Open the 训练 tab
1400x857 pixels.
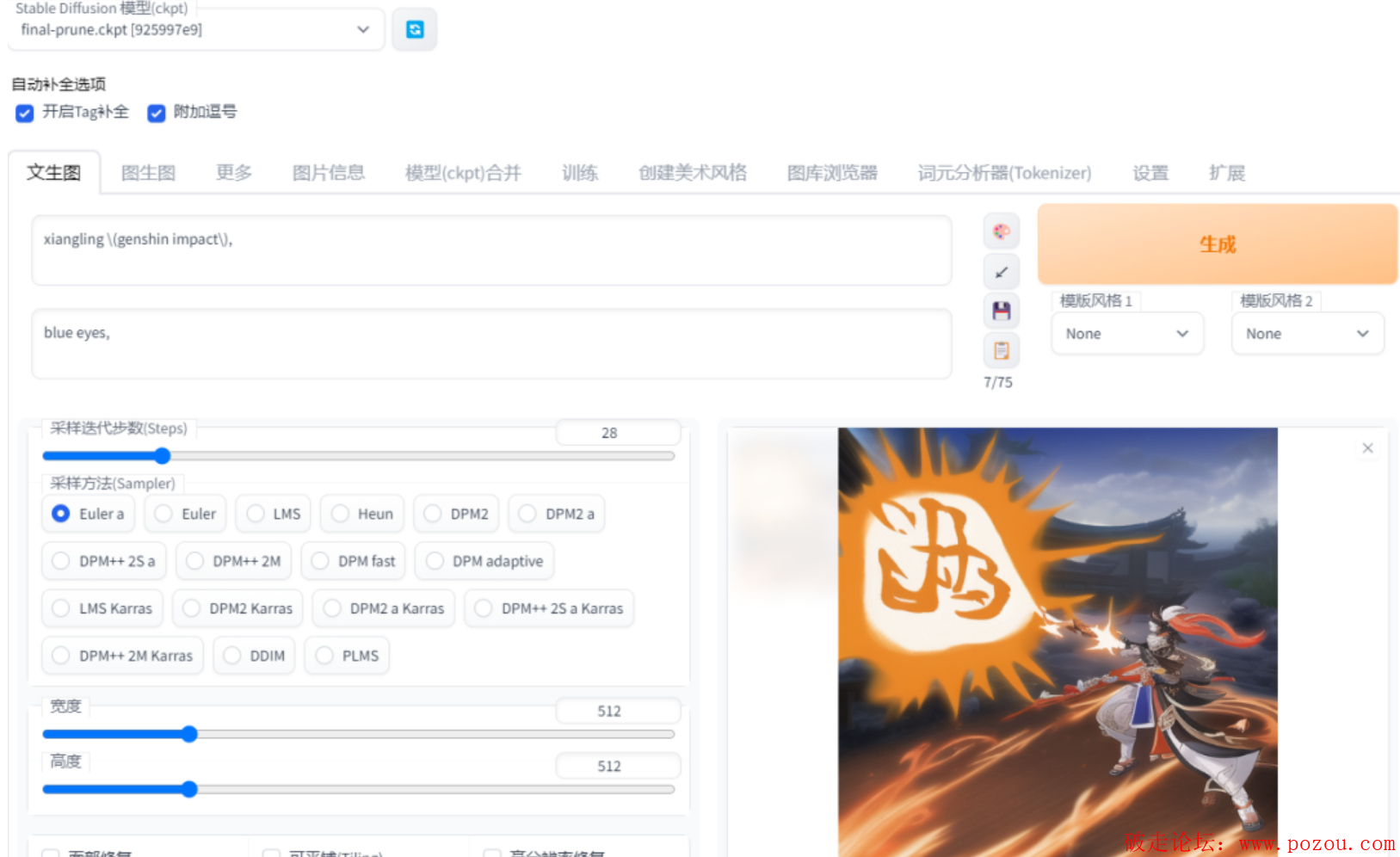tap(580, 173)
